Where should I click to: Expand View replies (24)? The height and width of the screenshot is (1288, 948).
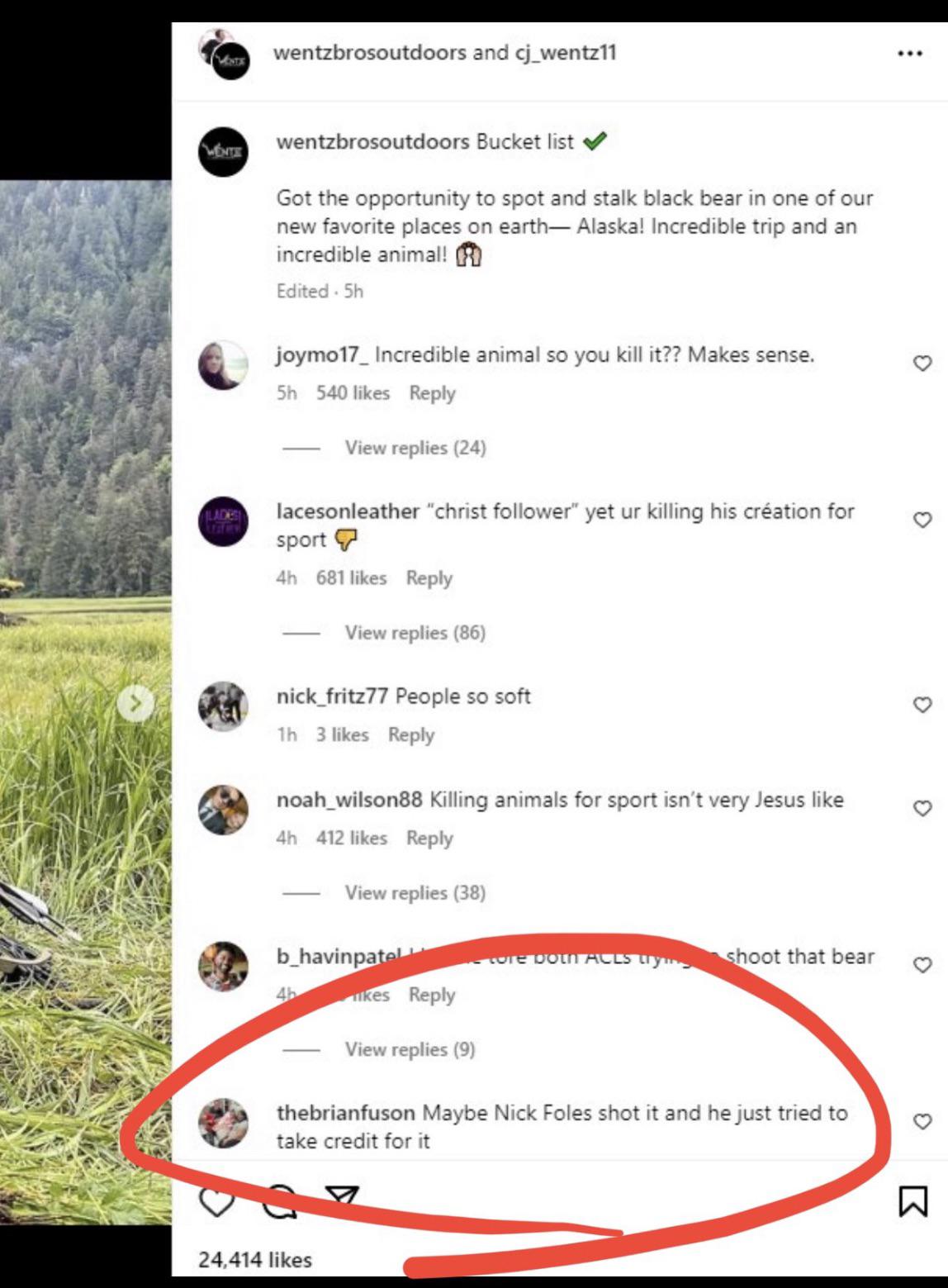[x=415, y=448]
